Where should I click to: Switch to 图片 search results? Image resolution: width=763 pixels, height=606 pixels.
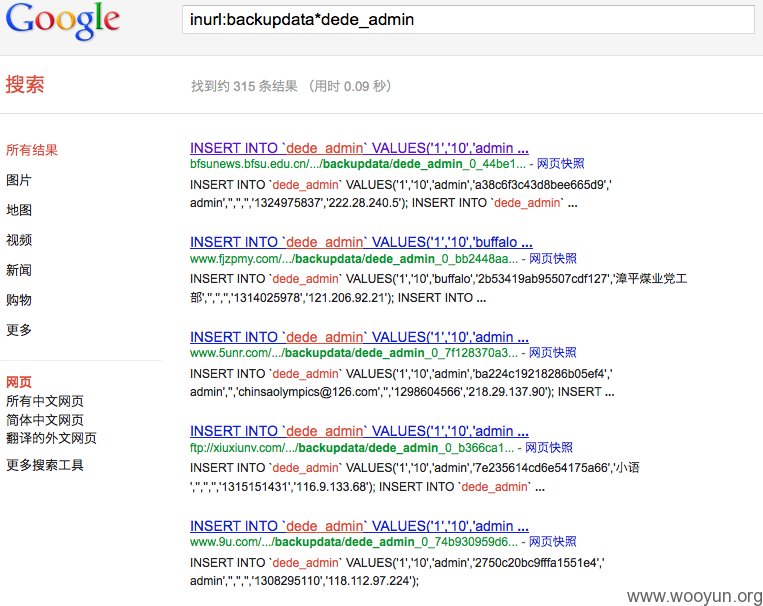(18, 180)
